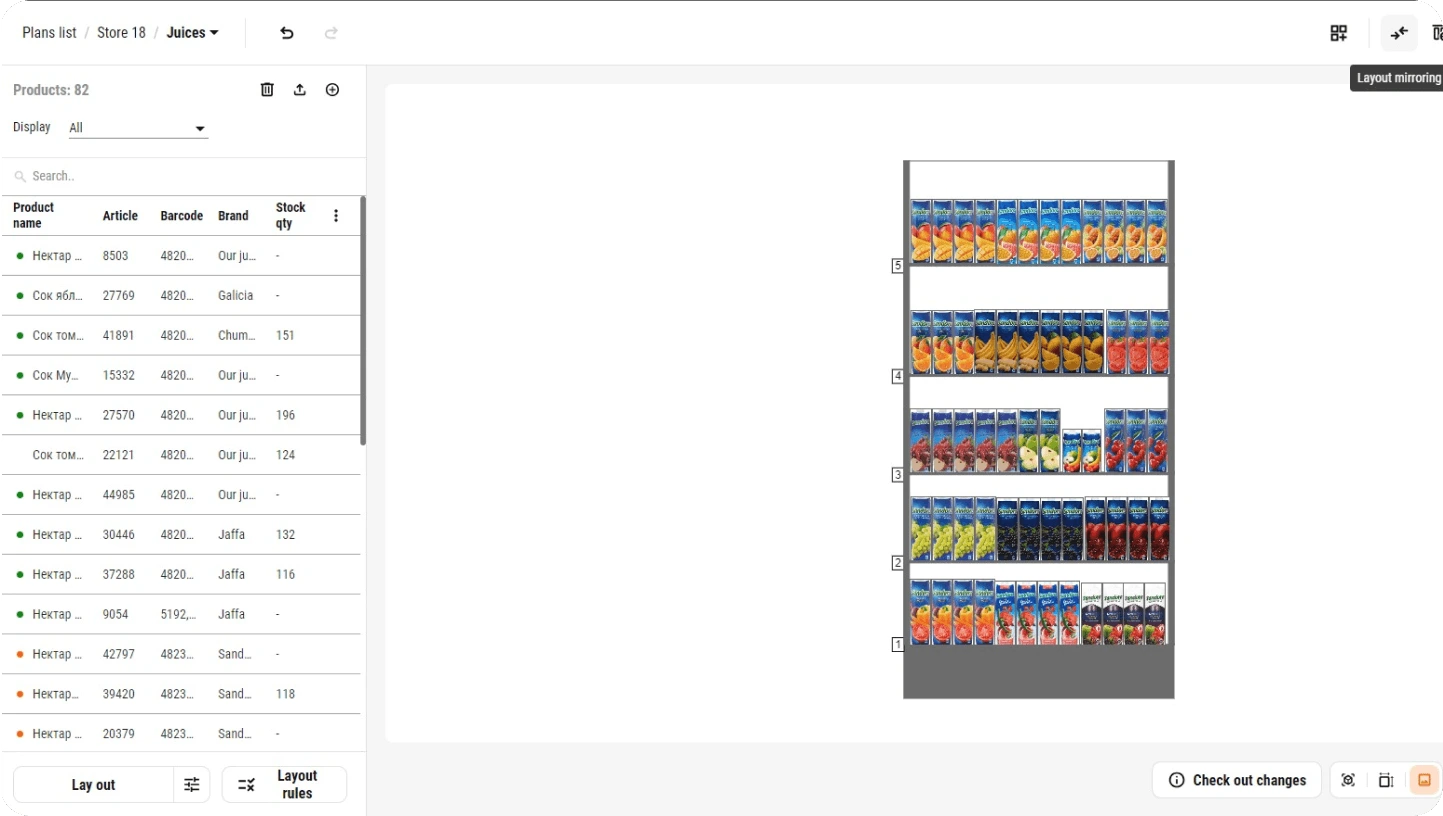1443x816 pixels.
Task: Add a product with the plus icon
Action: (333, 90)
